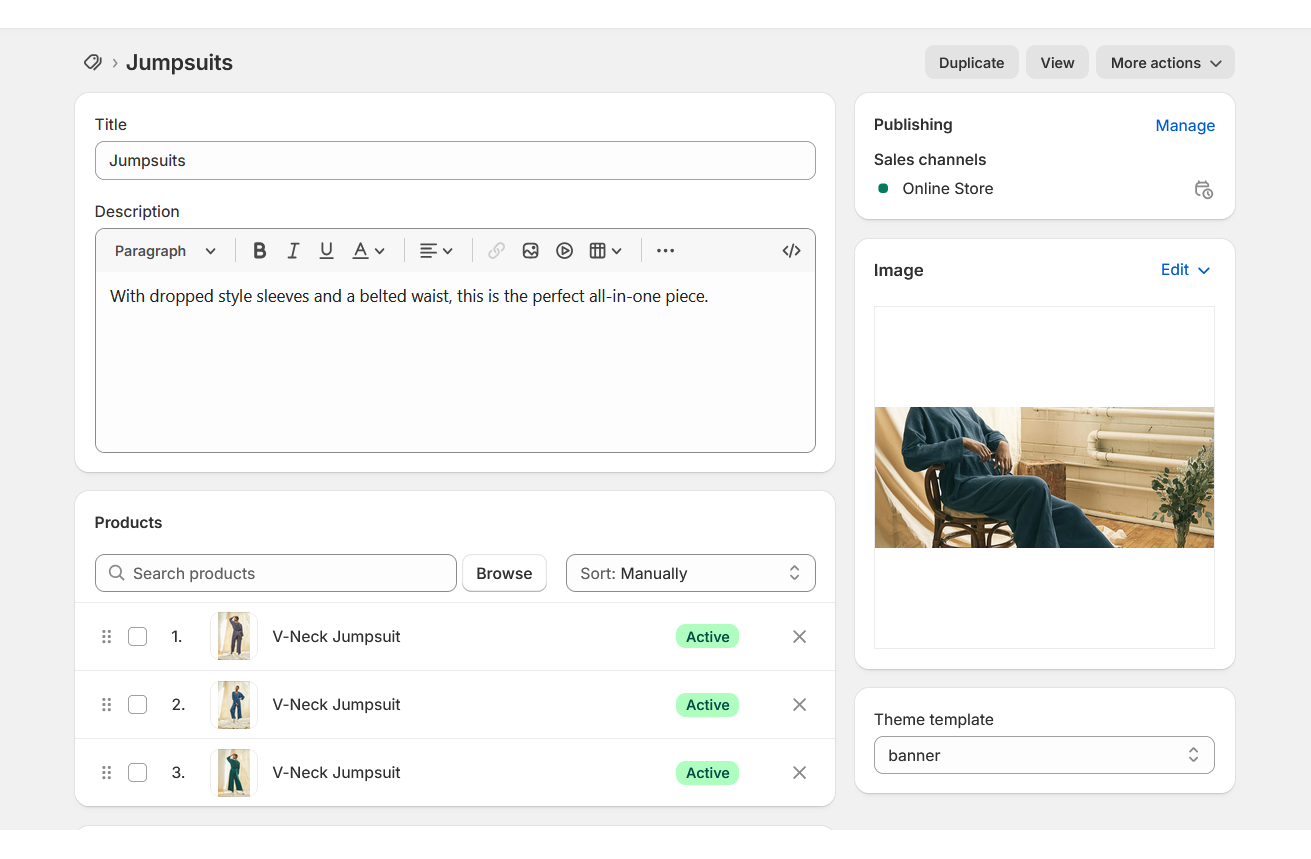This screenshot has height=859, width=1311.
Task: Remove product 3 from the collection
Action: (x=799, y=773)
